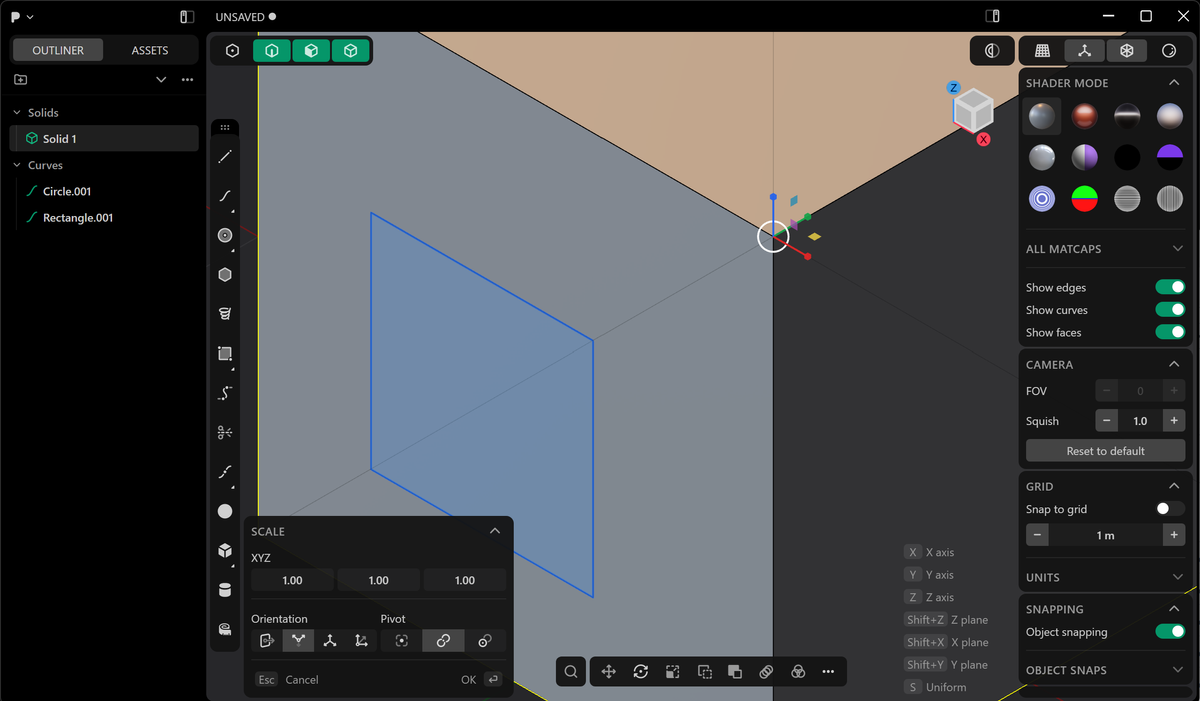The image size is (1200, 701).
Task: Activate the Rotate gizmo in bottom toolbar
Action: [x=641, y=671]
